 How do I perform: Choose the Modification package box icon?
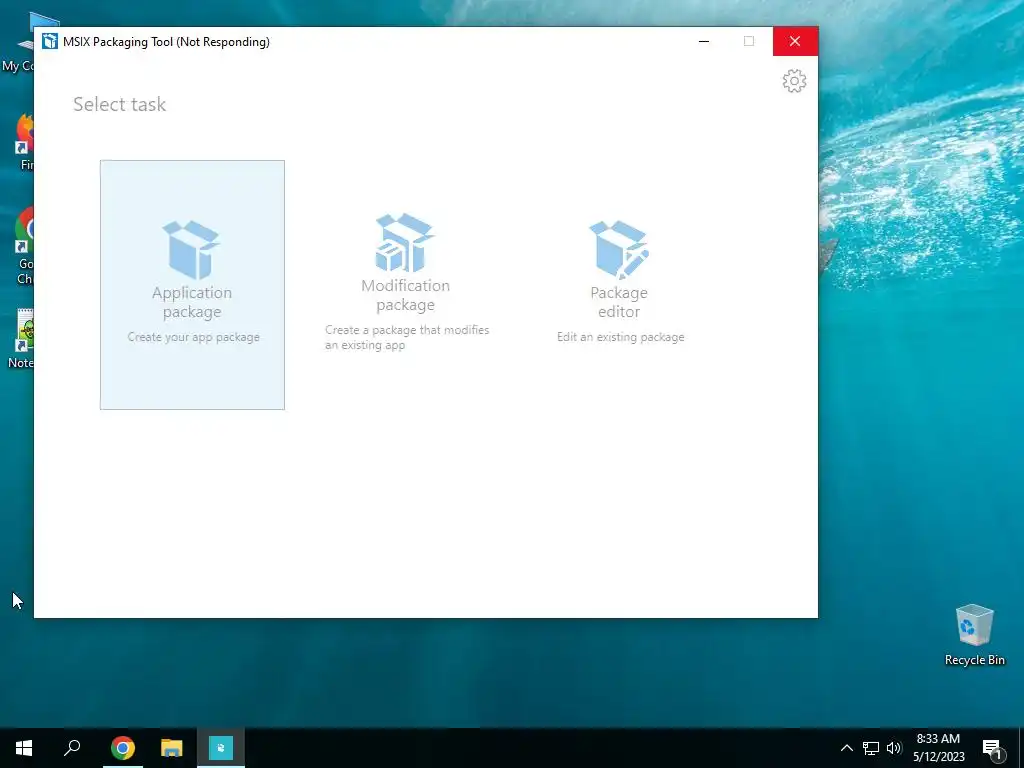(405, 242)
